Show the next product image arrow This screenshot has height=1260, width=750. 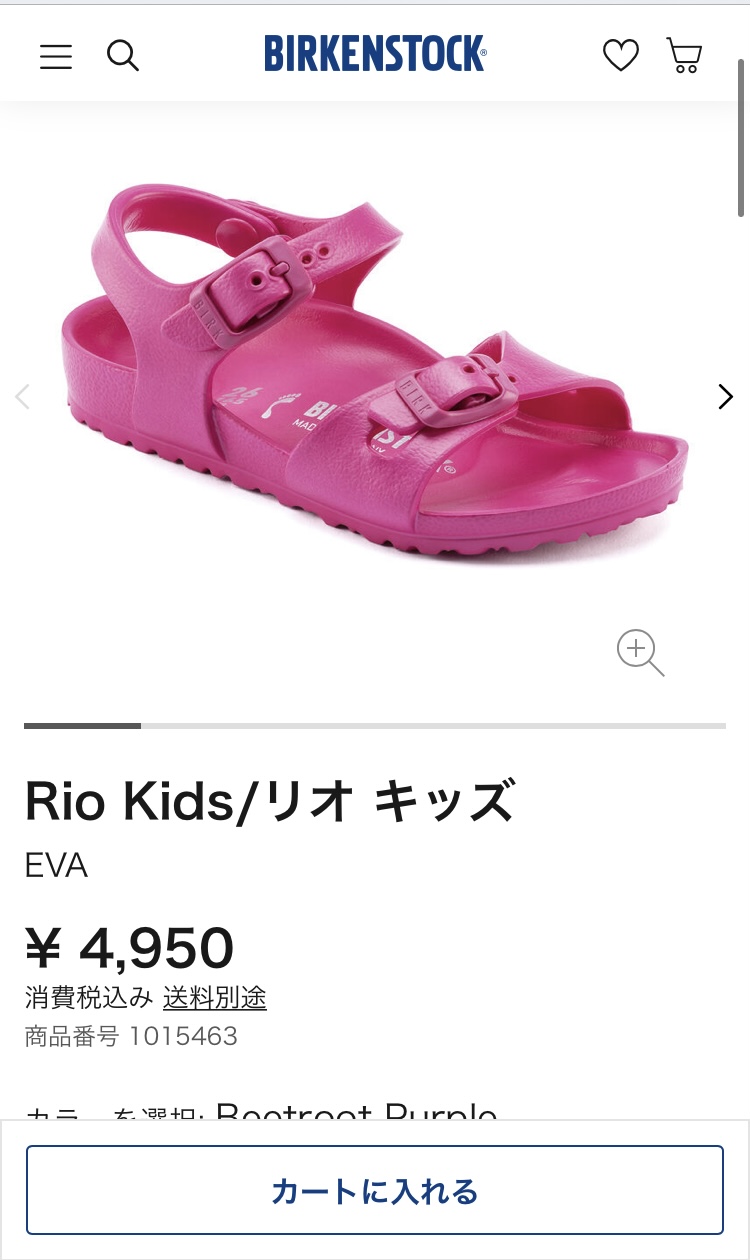pyautogui.click(x=726, y=397)
